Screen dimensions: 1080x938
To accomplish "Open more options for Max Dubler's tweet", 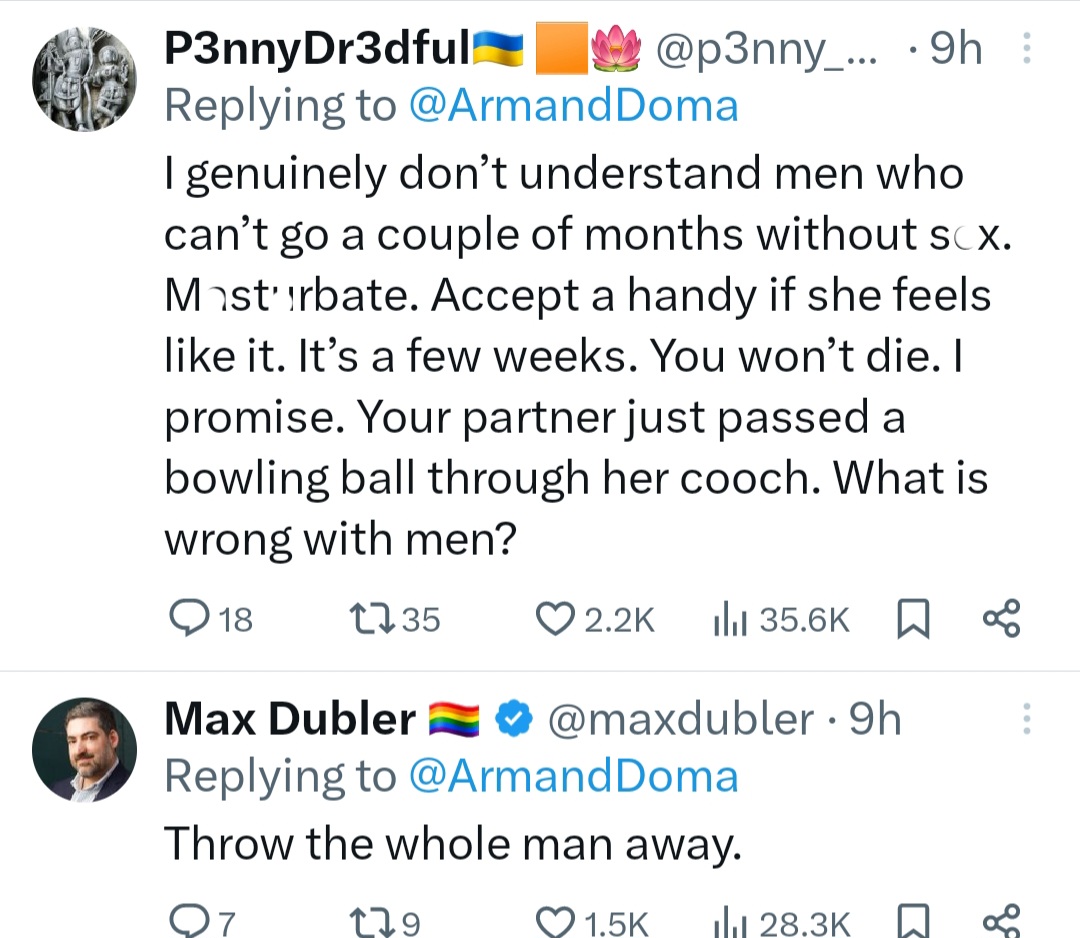I will (x=1024, y=720).
